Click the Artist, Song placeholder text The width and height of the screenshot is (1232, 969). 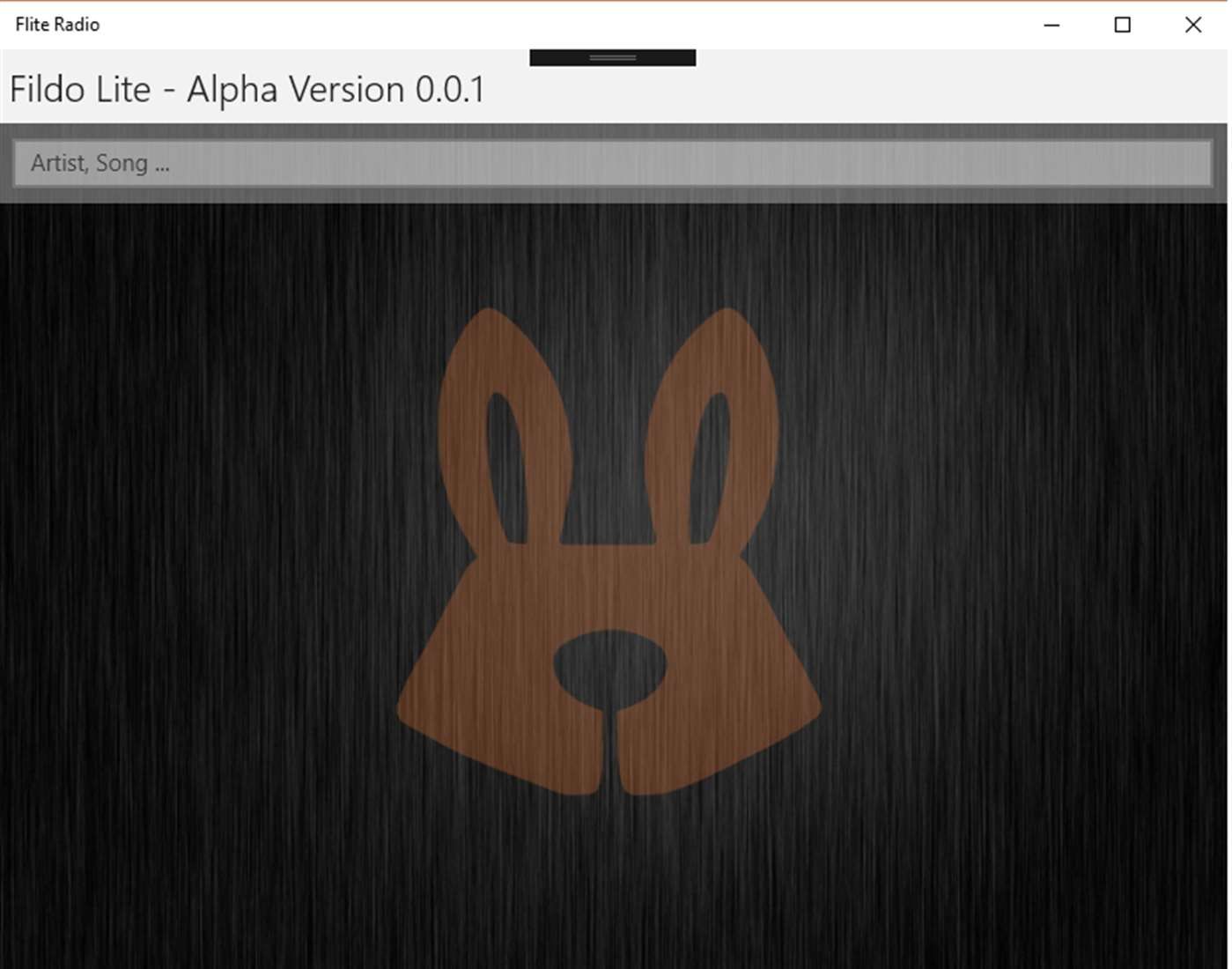point(100,163)
